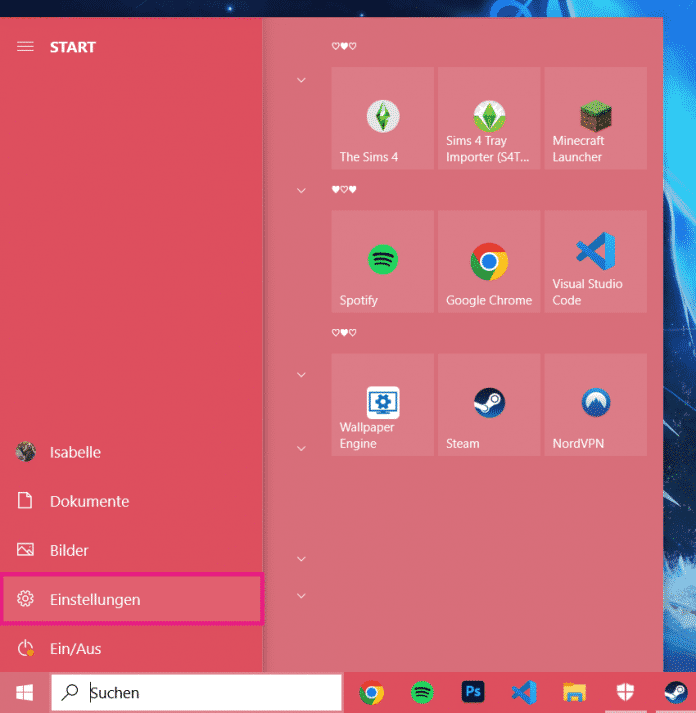The image size is (696, 713).
Task: Open the Spotify start menu tile
Action: [x=382, y=262]
